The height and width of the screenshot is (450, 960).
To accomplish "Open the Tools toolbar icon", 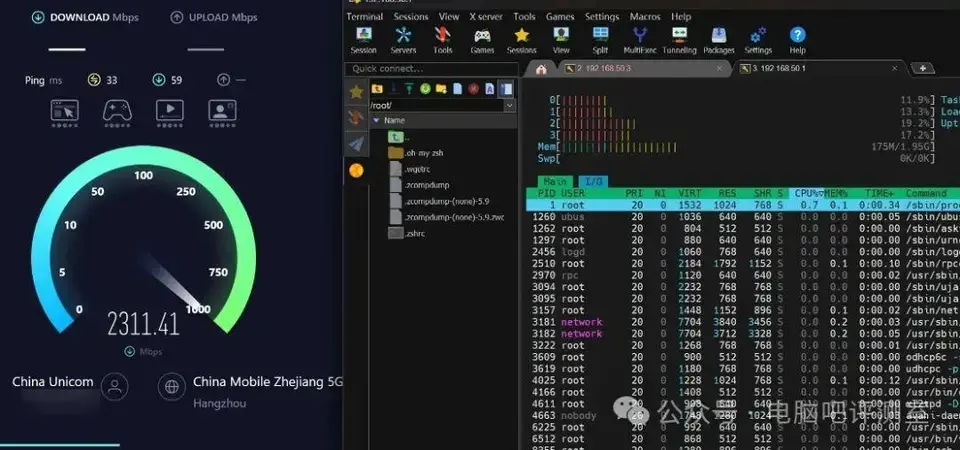I will [x=443, y=40].
